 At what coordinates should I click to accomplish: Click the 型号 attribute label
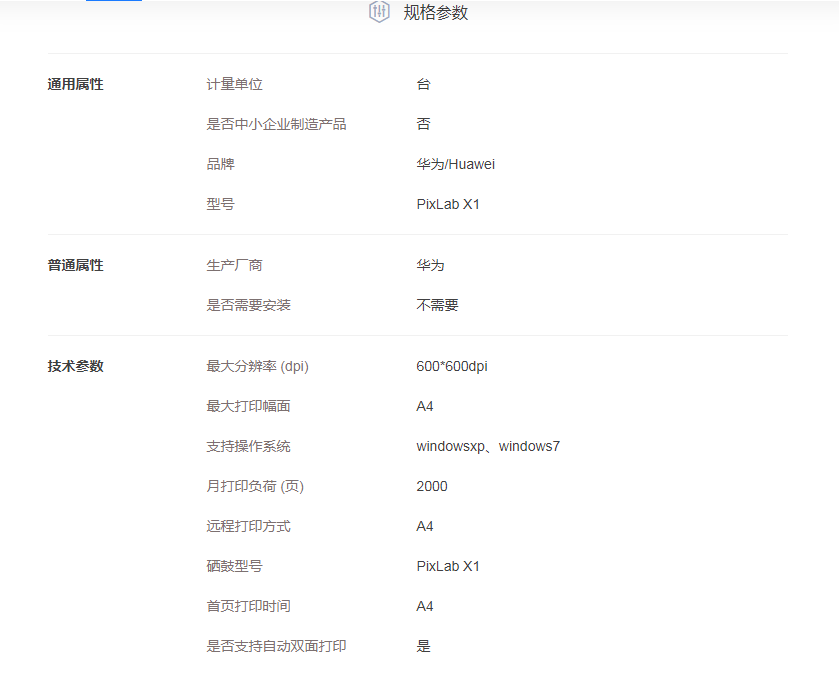tap(220, 204)
